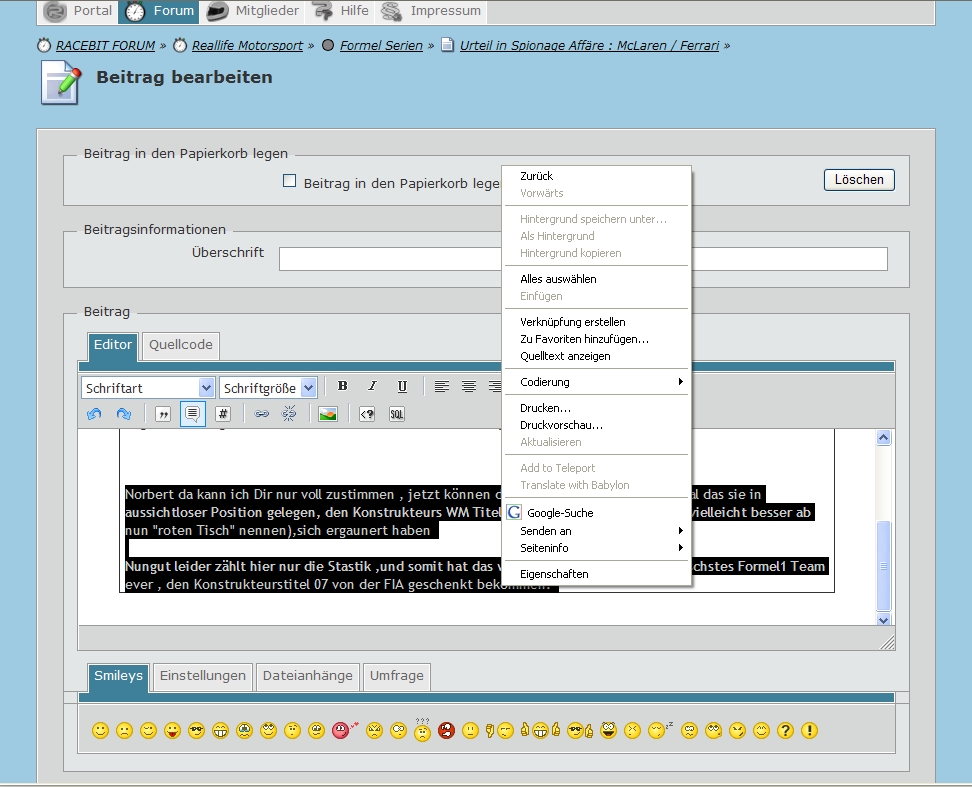Insert the question mark smiley
Image resolution: width=972 pixels, height=787 pixels.
785,731
